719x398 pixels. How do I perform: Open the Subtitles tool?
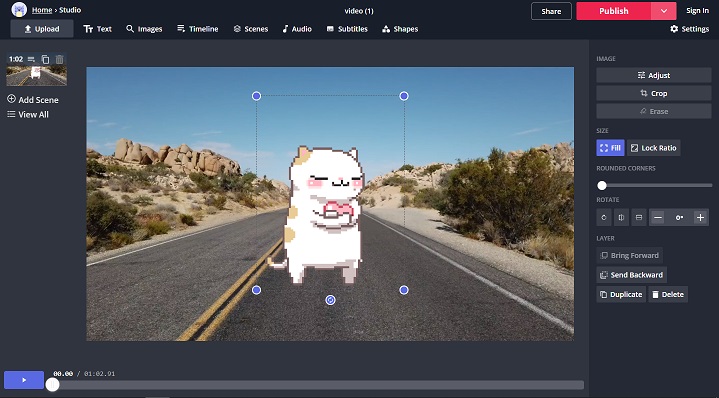(x=347, y=29)
